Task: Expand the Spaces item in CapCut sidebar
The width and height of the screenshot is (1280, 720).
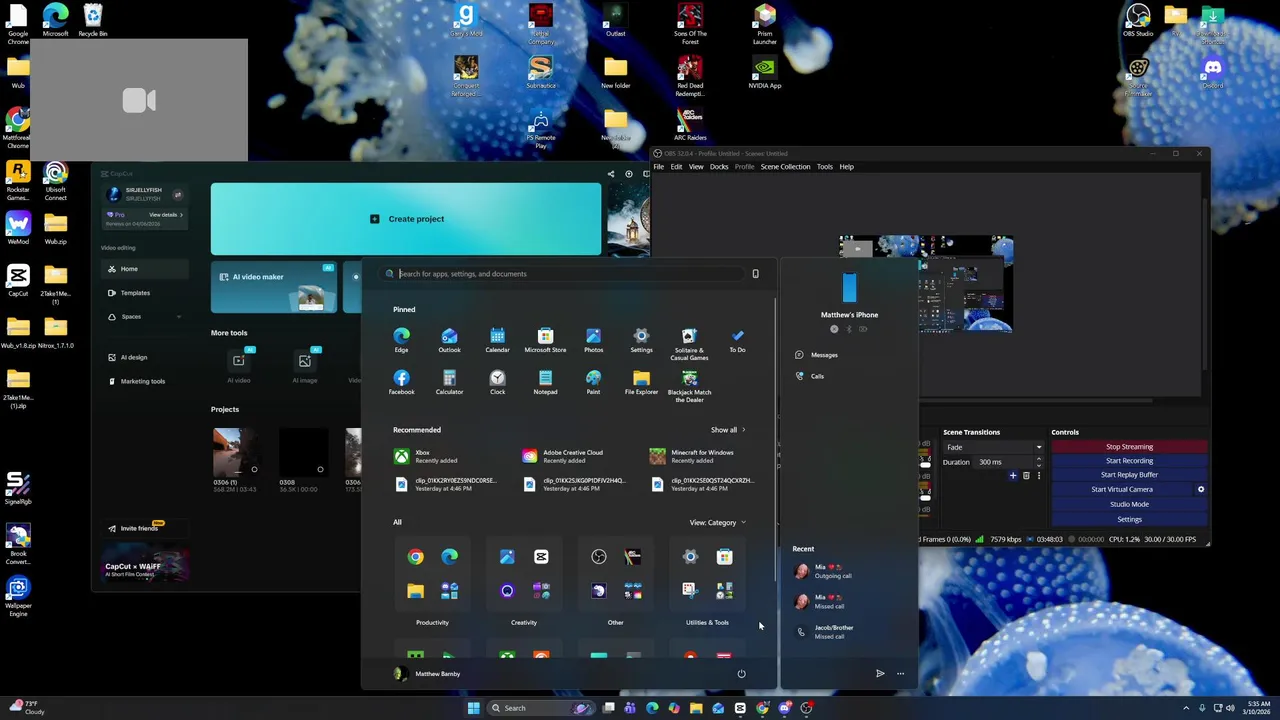Action: coord(144,317)
